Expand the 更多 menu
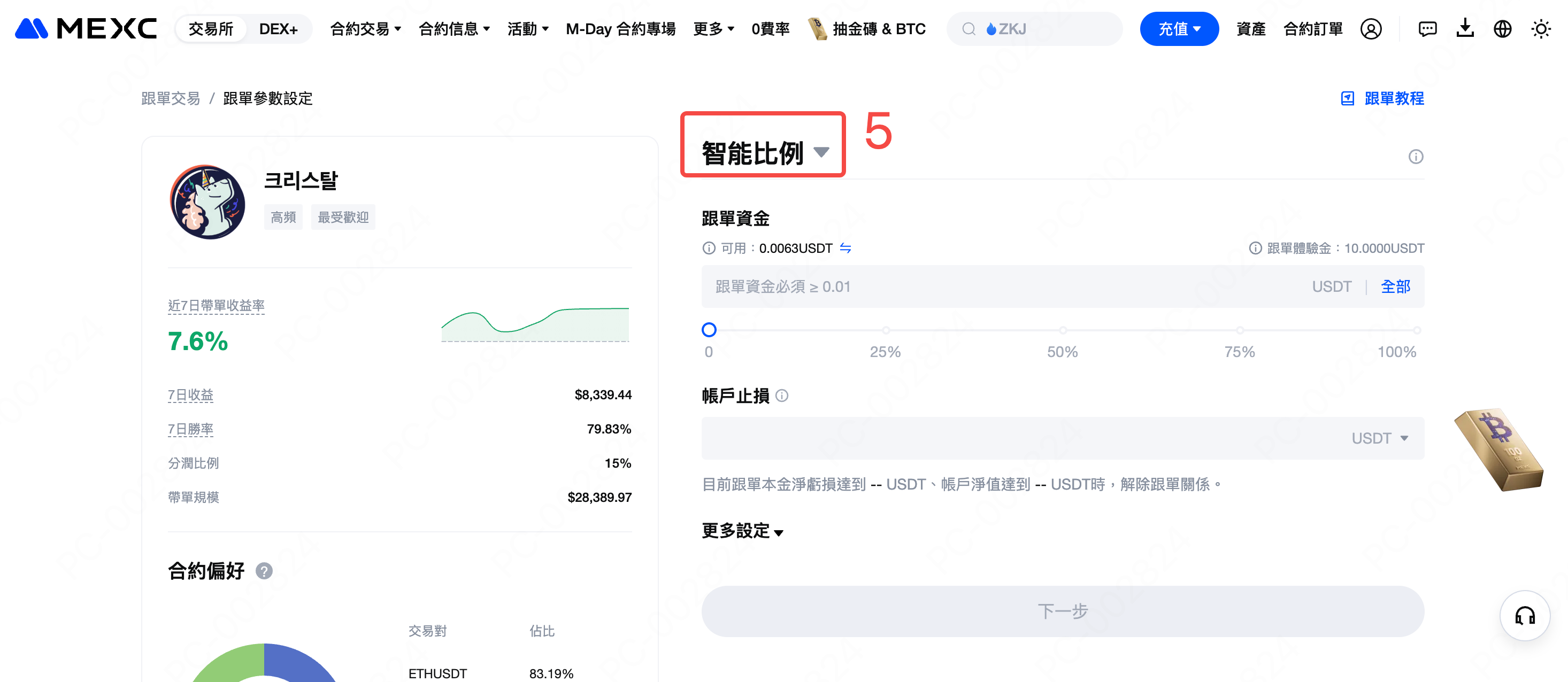The height and width of the screenshot is (682, 1568). pyautogui.click(x=713, y=28)
